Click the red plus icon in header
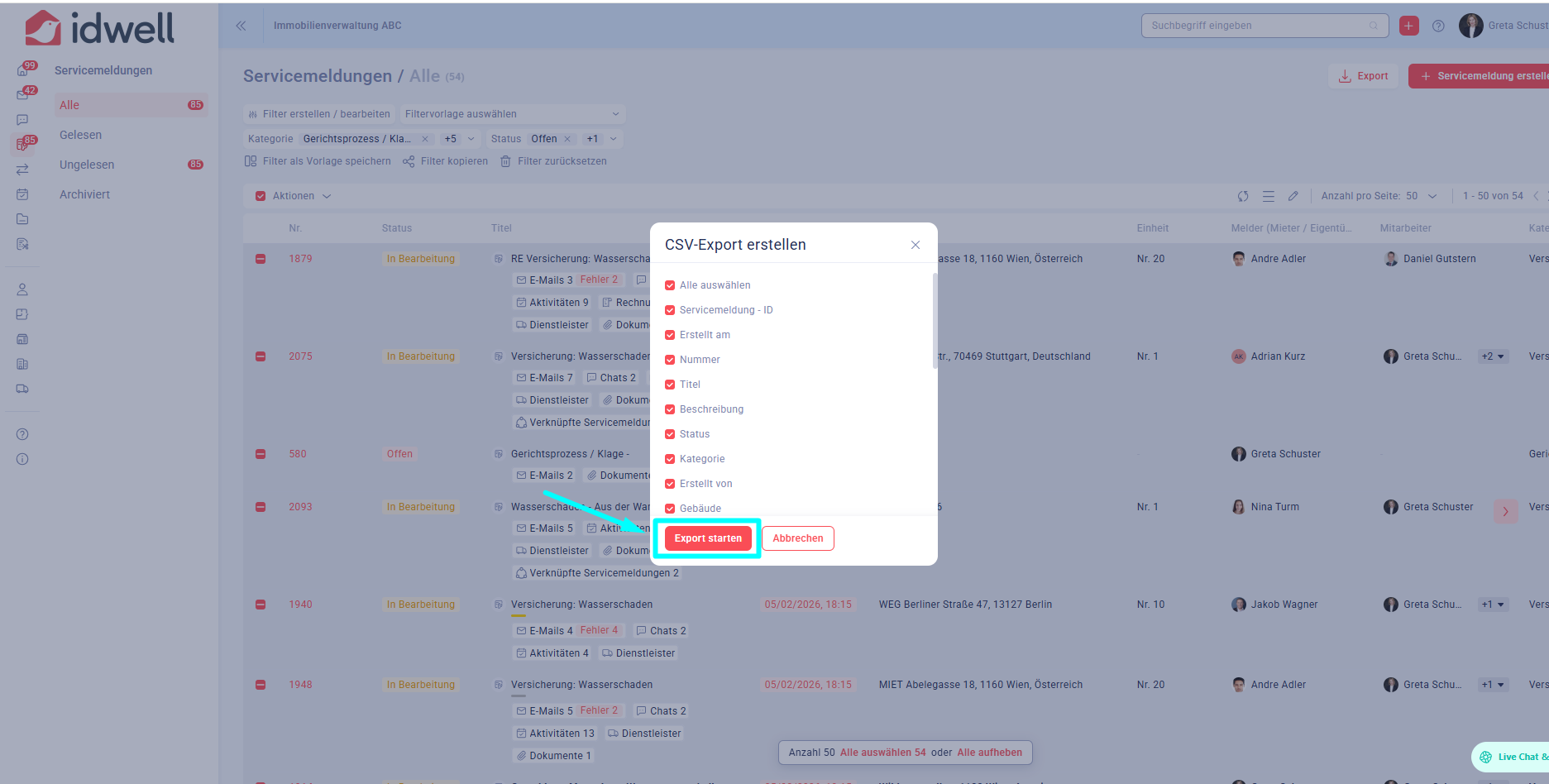The width and height of the screenshot is (1549, 784). pyautogui.click(x=1408, y=26)
